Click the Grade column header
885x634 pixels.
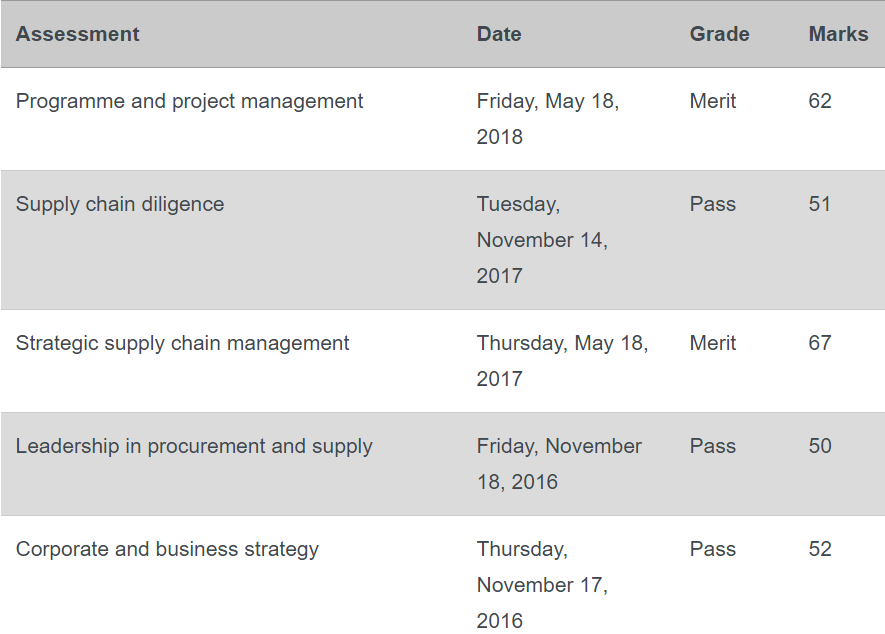point(720,34)
